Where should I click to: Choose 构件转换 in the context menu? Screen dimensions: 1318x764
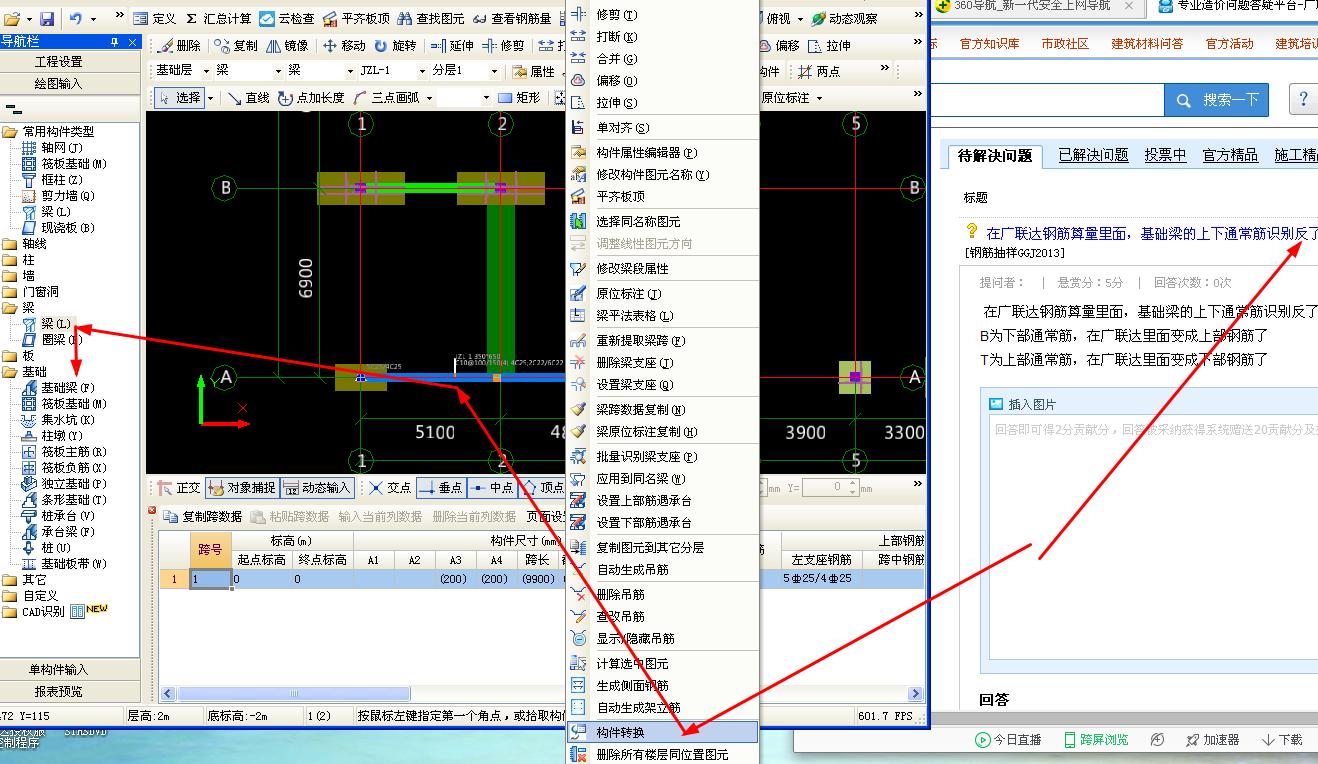(662, 733)
